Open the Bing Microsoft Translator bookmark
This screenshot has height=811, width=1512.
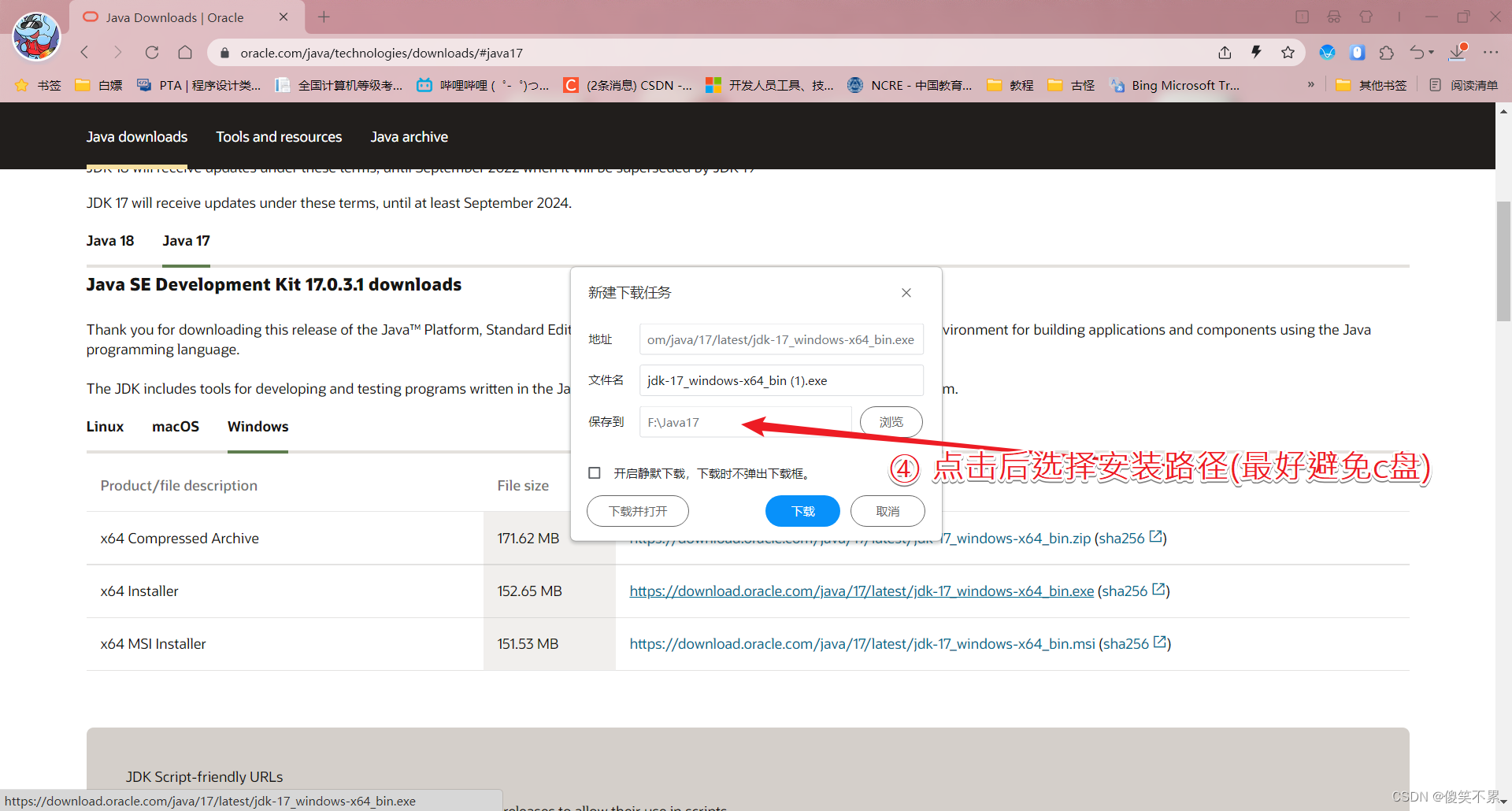(x=1174, y=85)
